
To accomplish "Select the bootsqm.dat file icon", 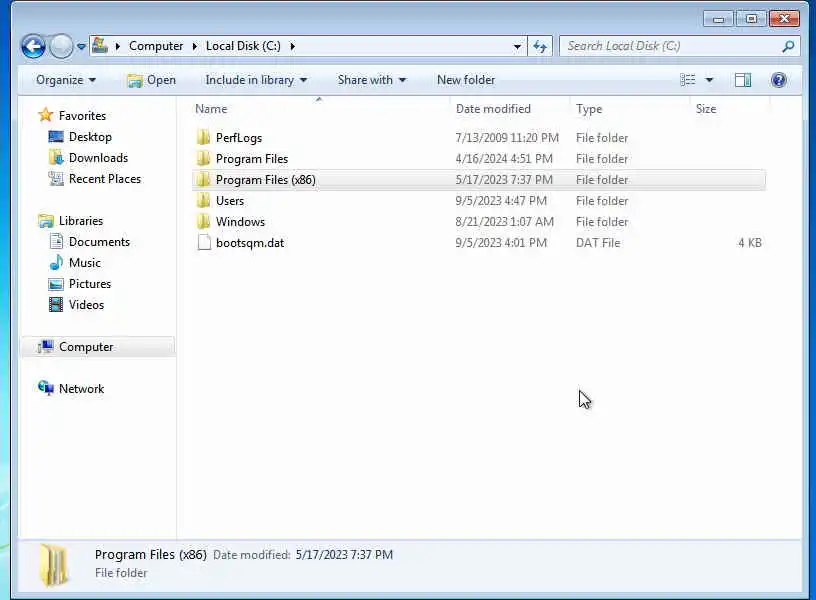I will coord(204,242).
